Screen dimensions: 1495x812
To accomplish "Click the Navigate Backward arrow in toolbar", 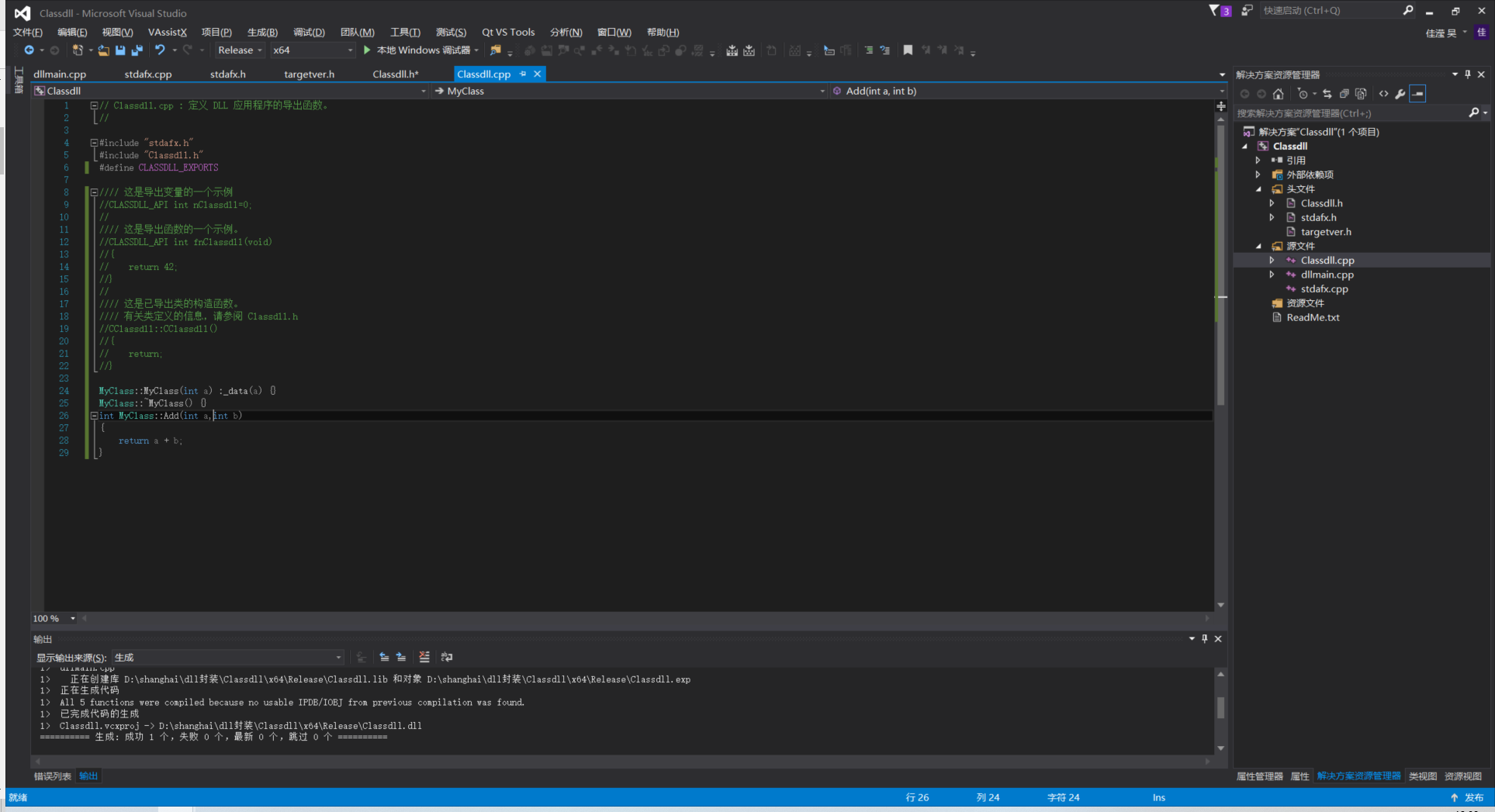I will 29,50.
